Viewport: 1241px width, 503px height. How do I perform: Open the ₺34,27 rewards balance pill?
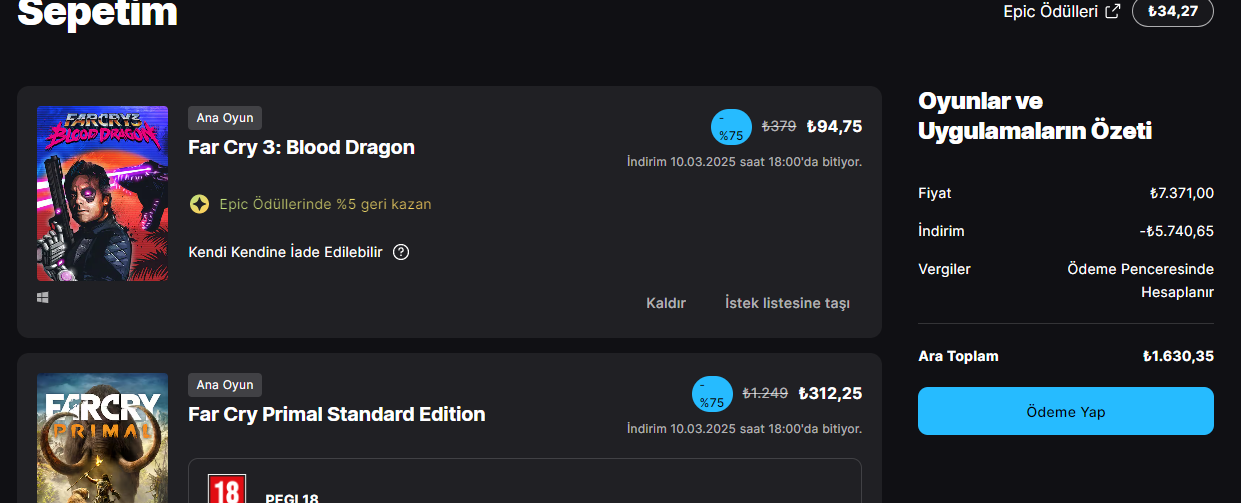1172,12
